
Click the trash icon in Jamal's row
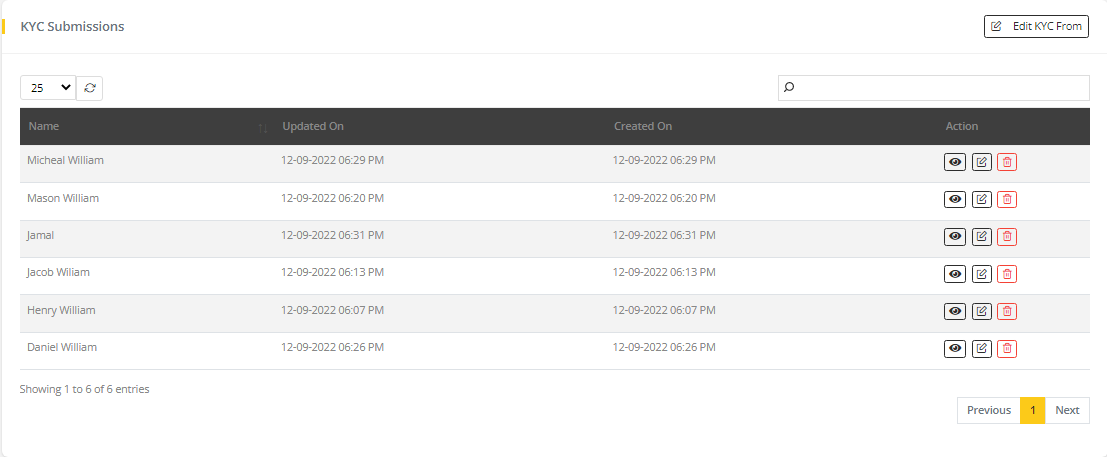pos(1007,237)
